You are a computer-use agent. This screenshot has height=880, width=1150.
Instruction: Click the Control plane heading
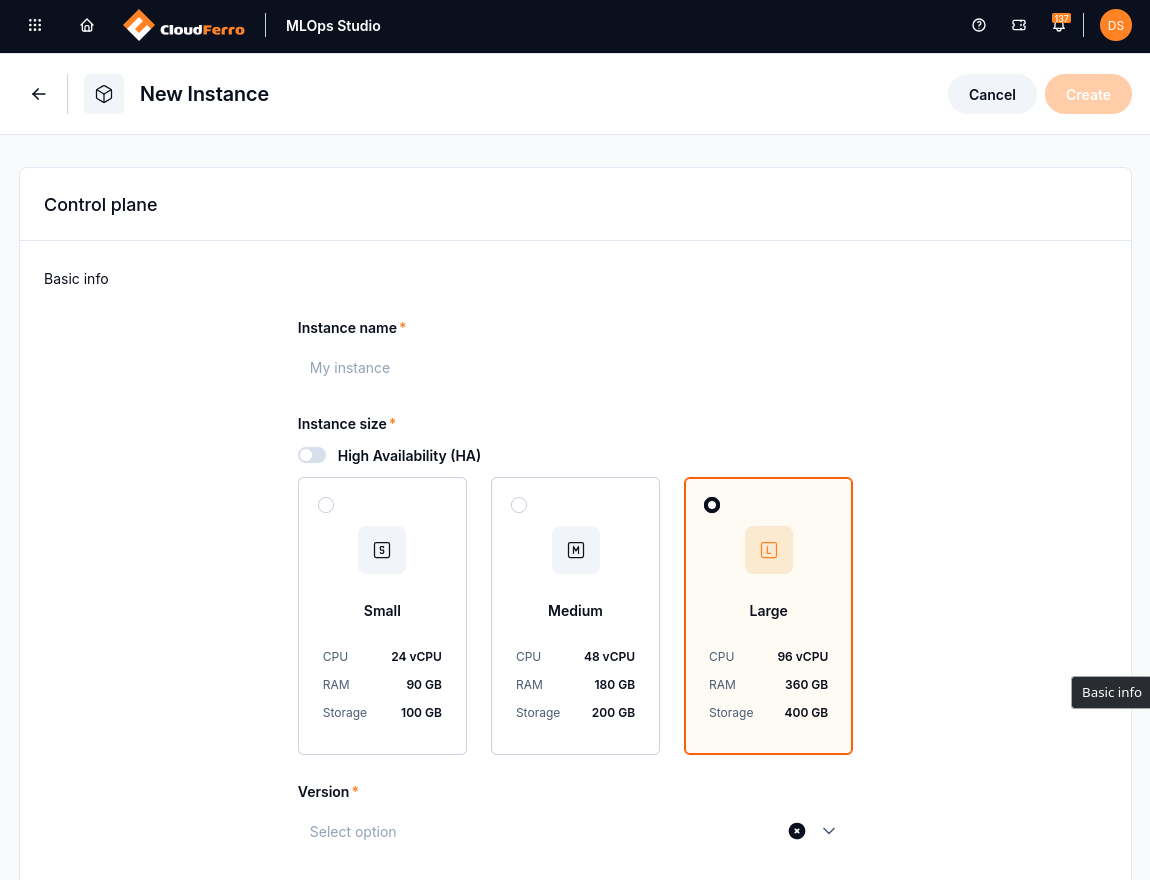pyautogui.click(x=100, y=205)
